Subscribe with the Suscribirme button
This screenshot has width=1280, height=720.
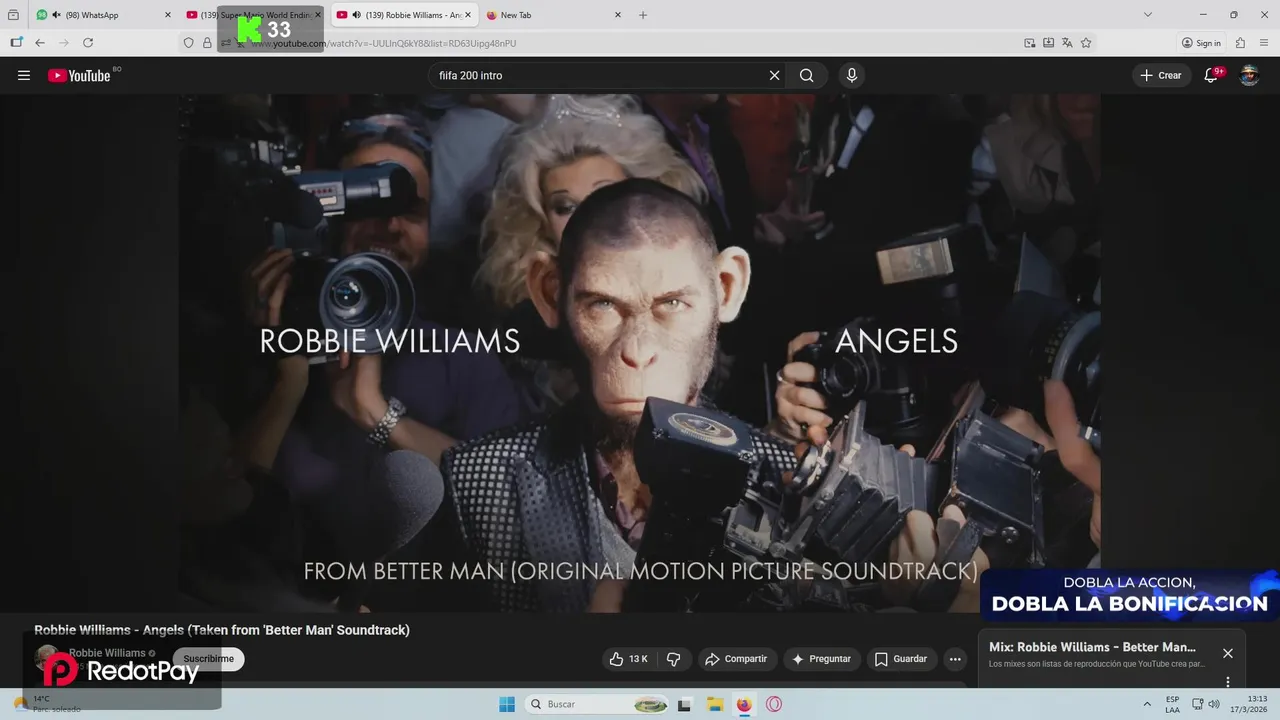pos(208,659)
